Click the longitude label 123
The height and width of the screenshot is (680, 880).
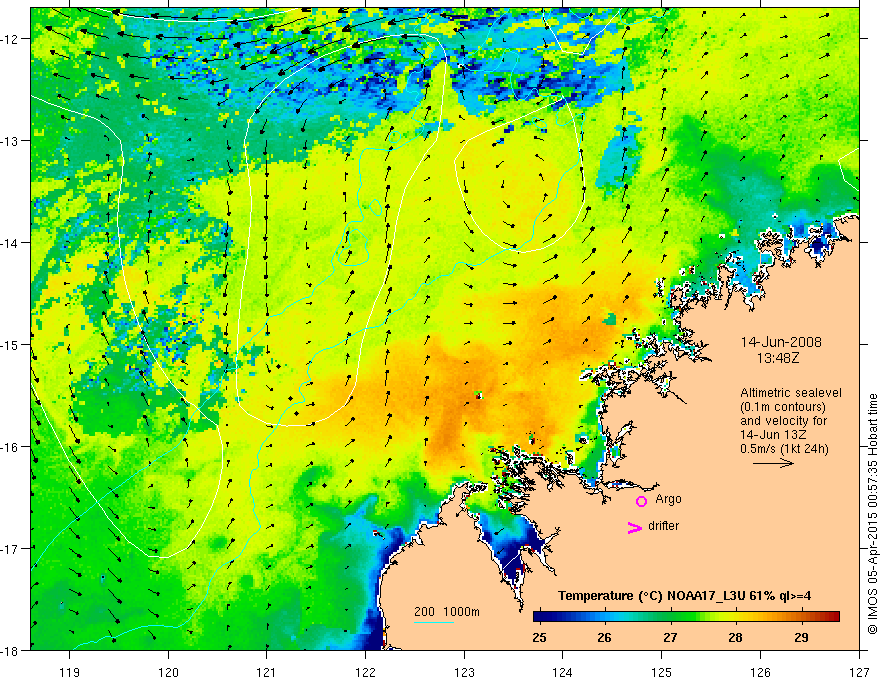tap(465, 673)
